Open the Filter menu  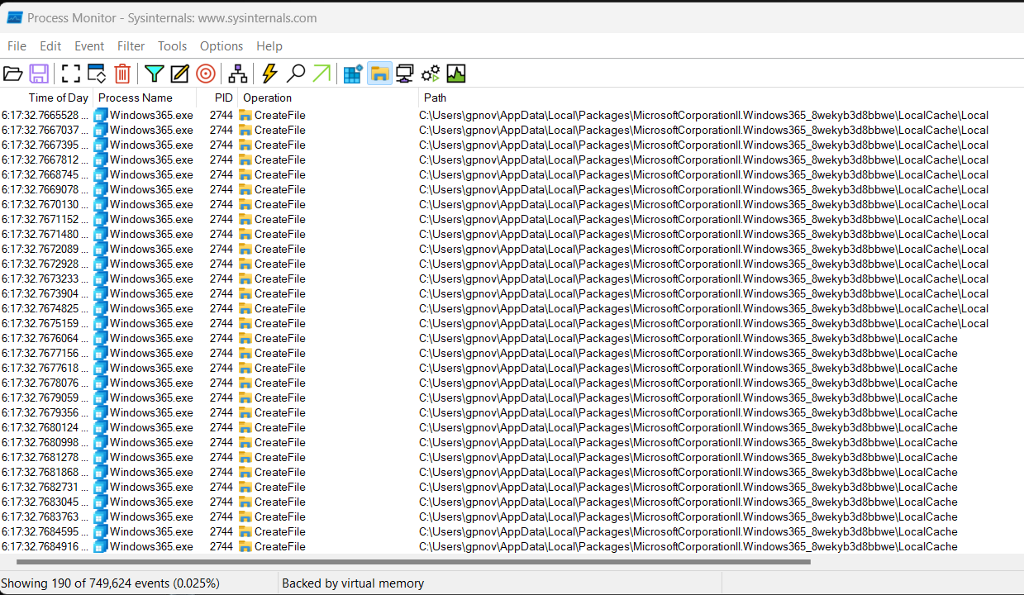[131, 46]
